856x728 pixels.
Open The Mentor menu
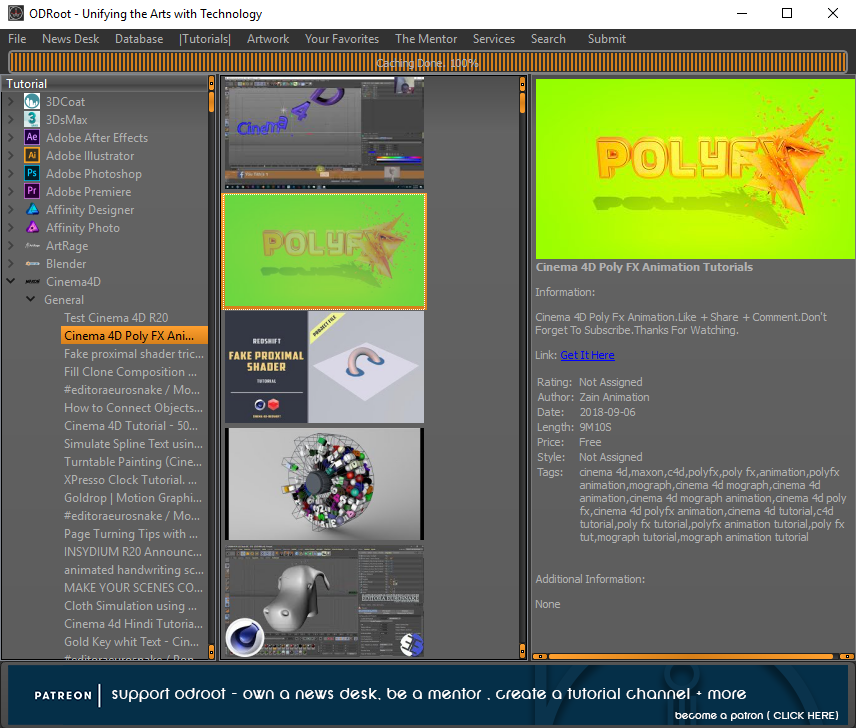426,39
